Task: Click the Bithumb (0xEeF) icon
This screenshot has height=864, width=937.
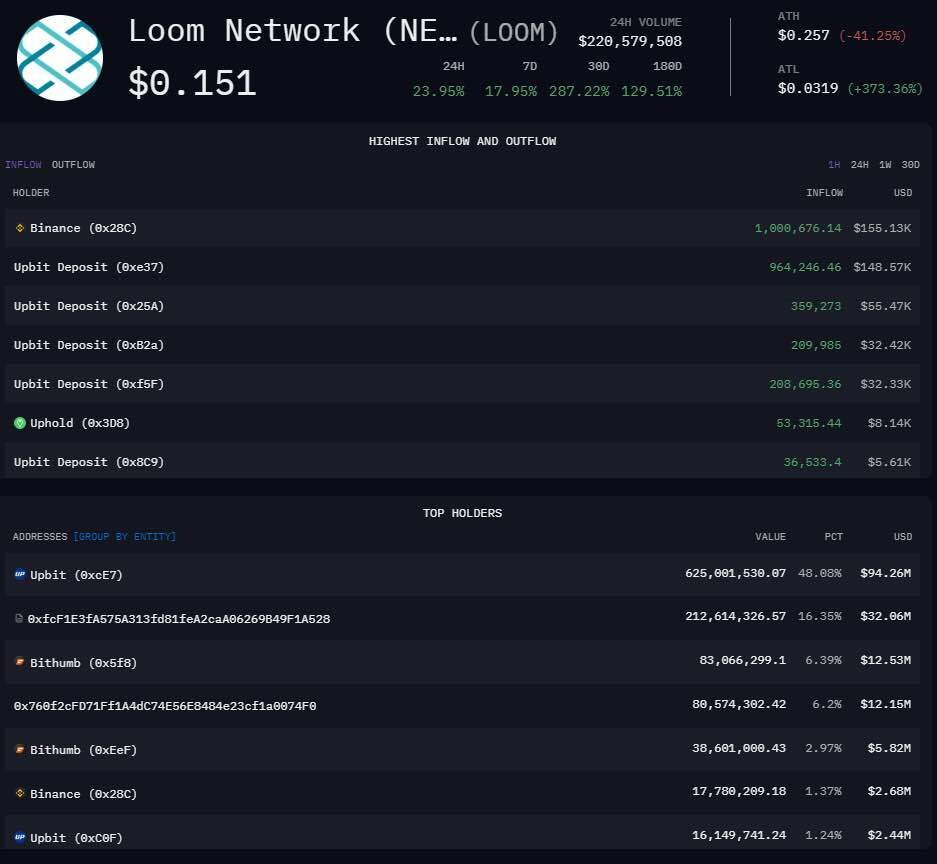Action: 19,749
